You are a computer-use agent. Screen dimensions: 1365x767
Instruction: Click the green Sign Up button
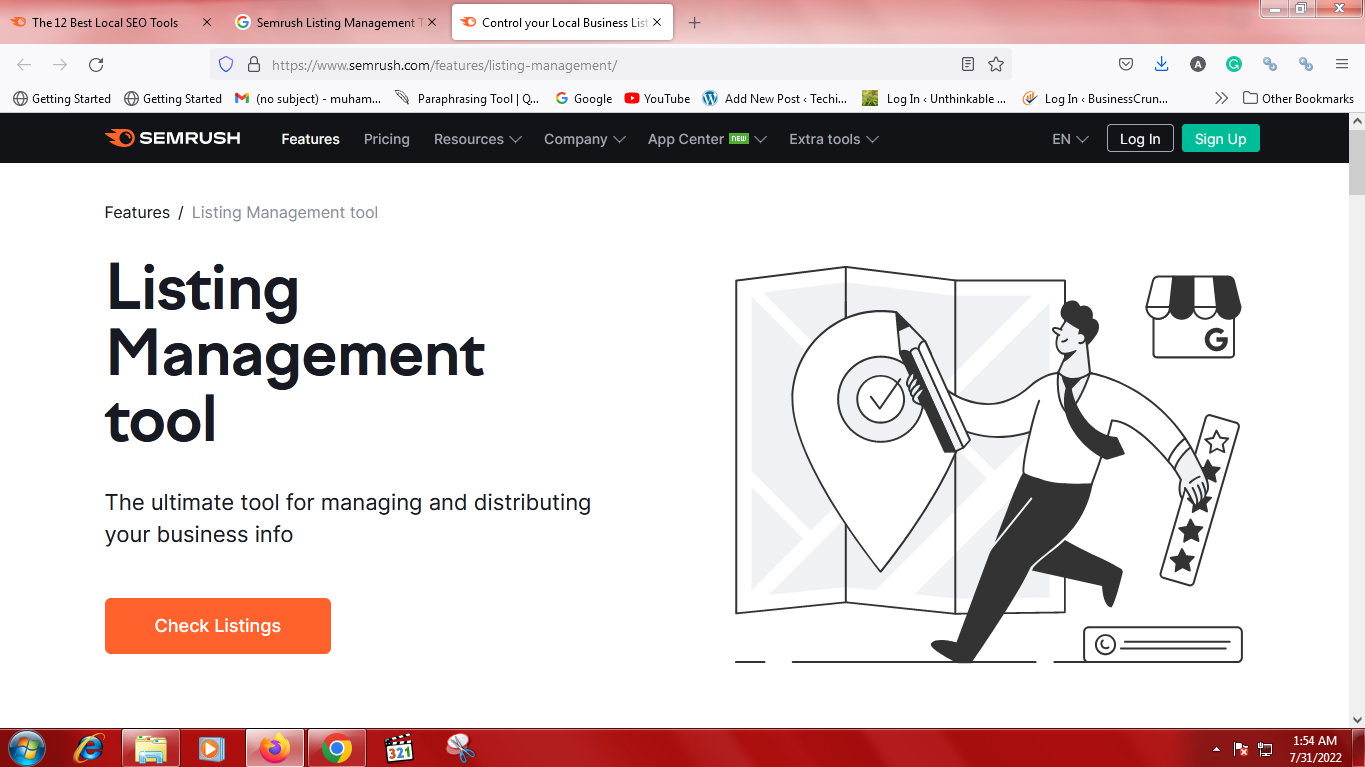(1221, 139)
